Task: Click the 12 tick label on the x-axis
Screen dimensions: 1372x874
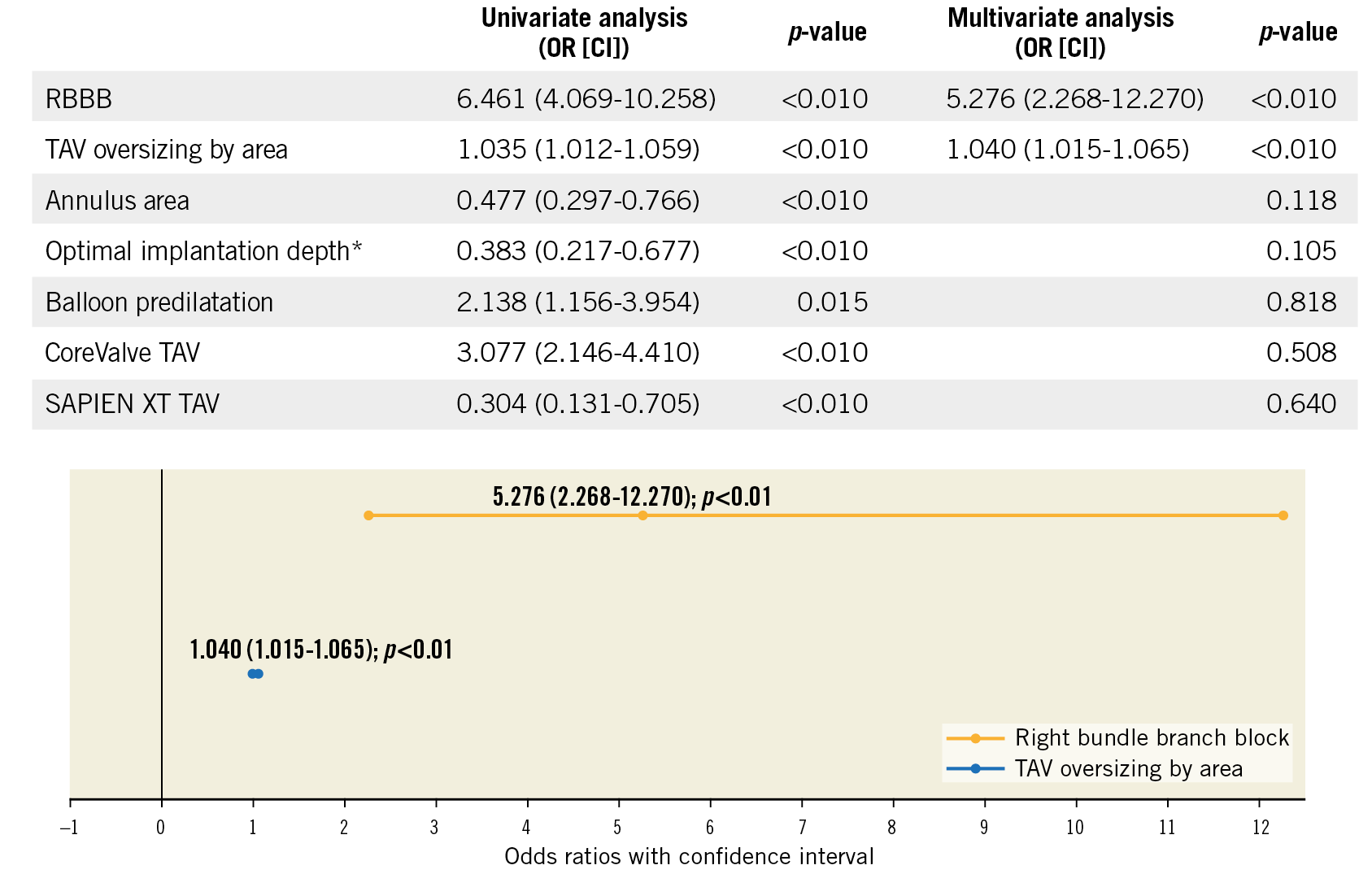Action: [x=1261, y=828]
